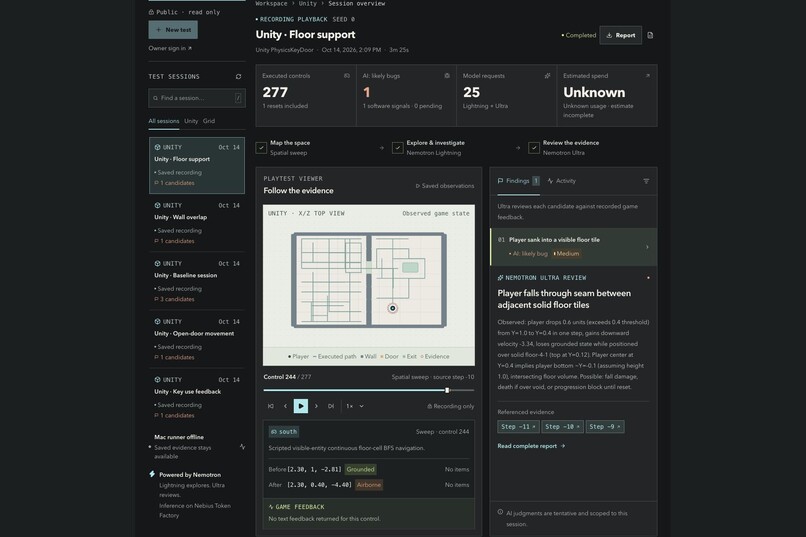Open the Owner sign in link

point(170,48)
